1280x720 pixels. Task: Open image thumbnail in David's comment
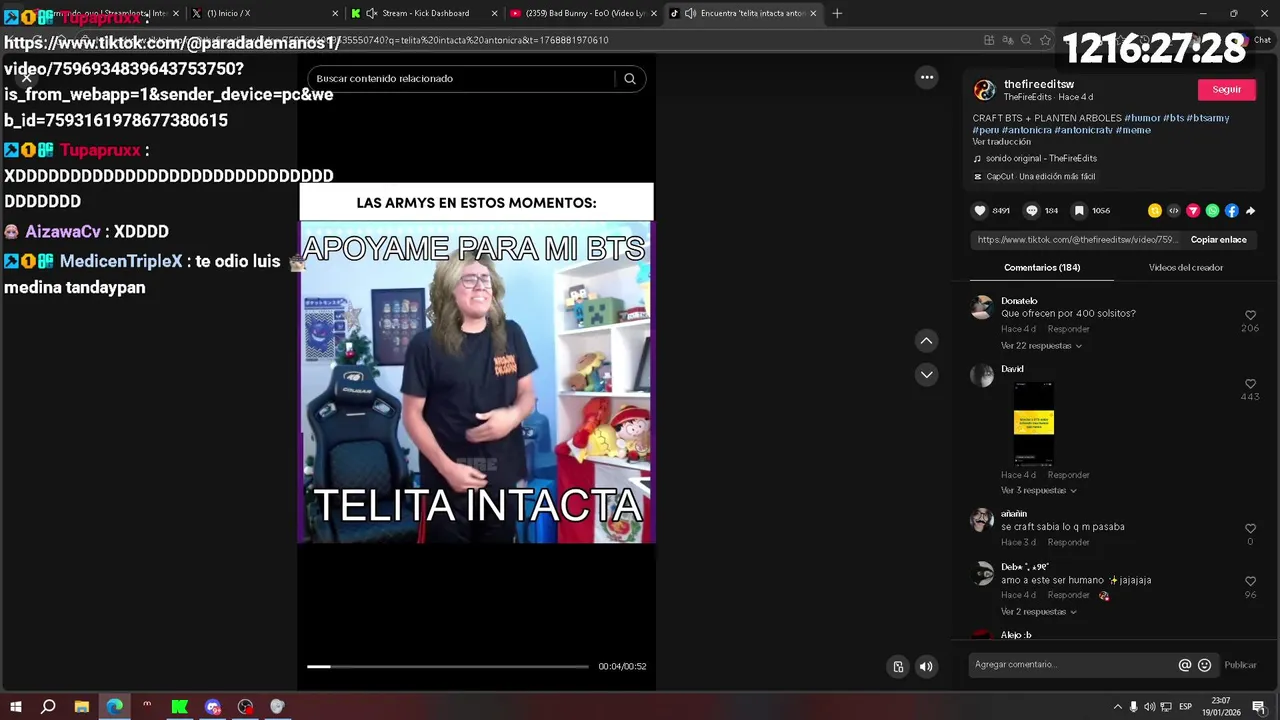(x=1033, y=423)
